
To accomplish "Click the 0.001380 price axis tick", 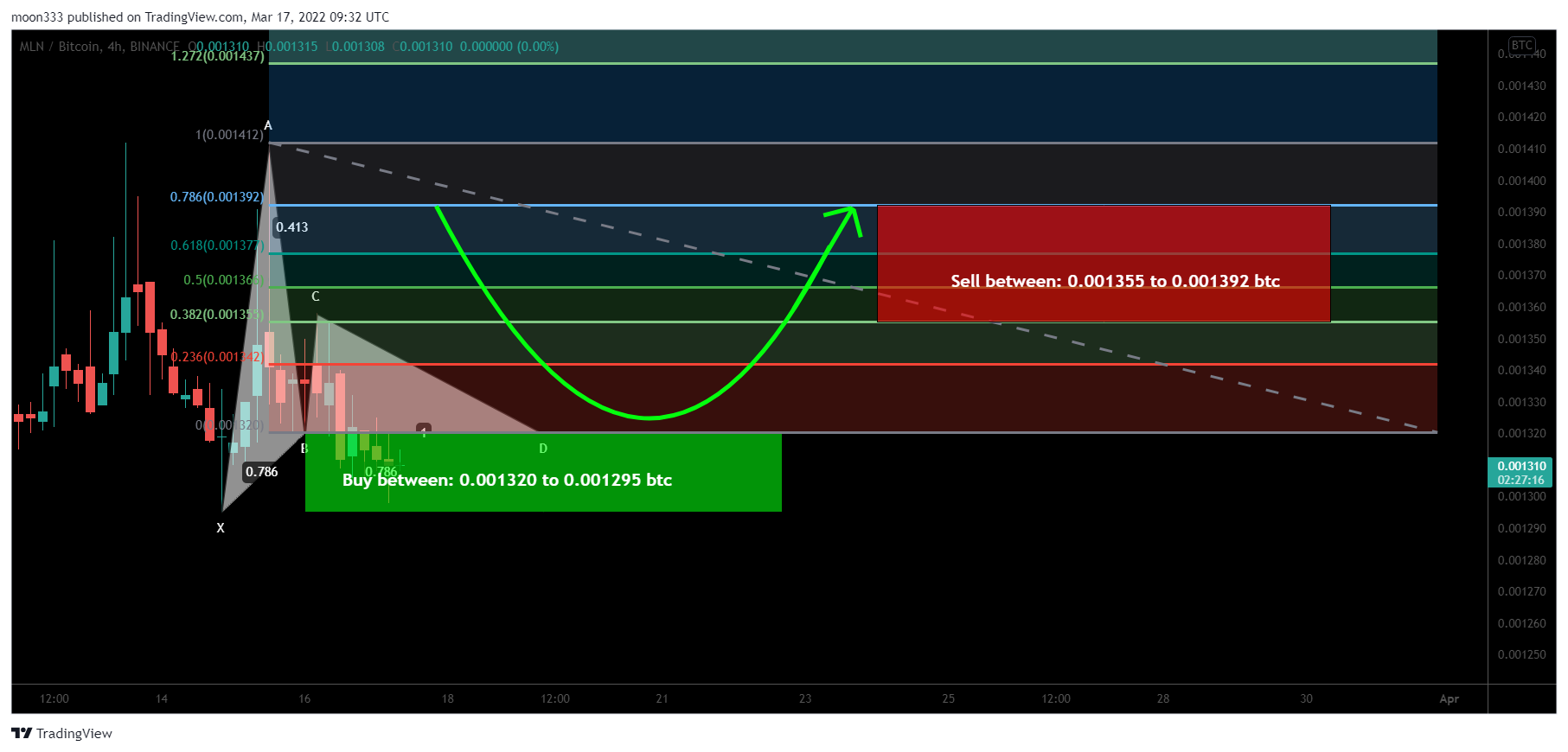I will pos(1522,245).
